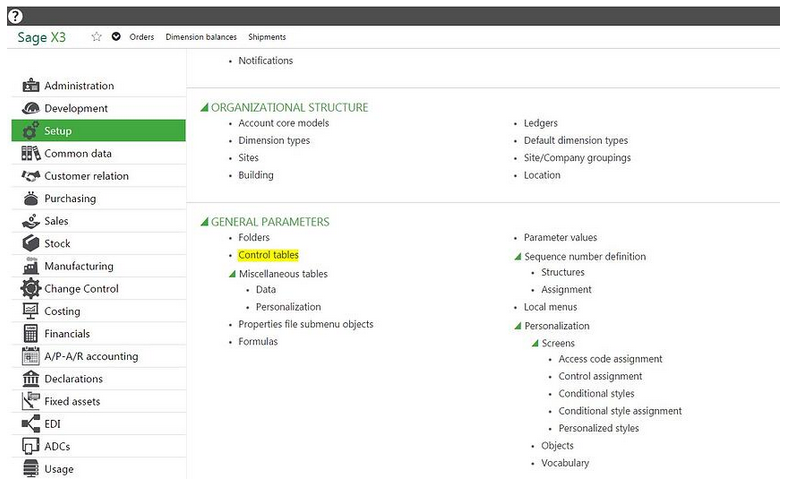Click the Financials calculator icon
The image size is (785, 486).
pyautogui.click(x=30, y=334)
